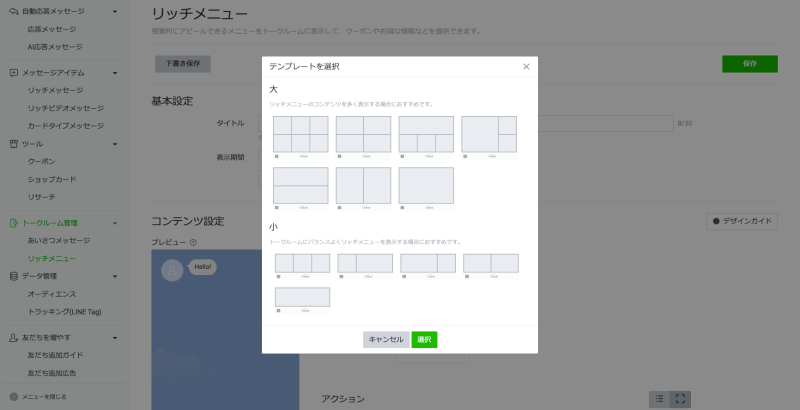800x410 pixels.
Task: Click the 友だちを増やす person icon
Action: (13, 338)
